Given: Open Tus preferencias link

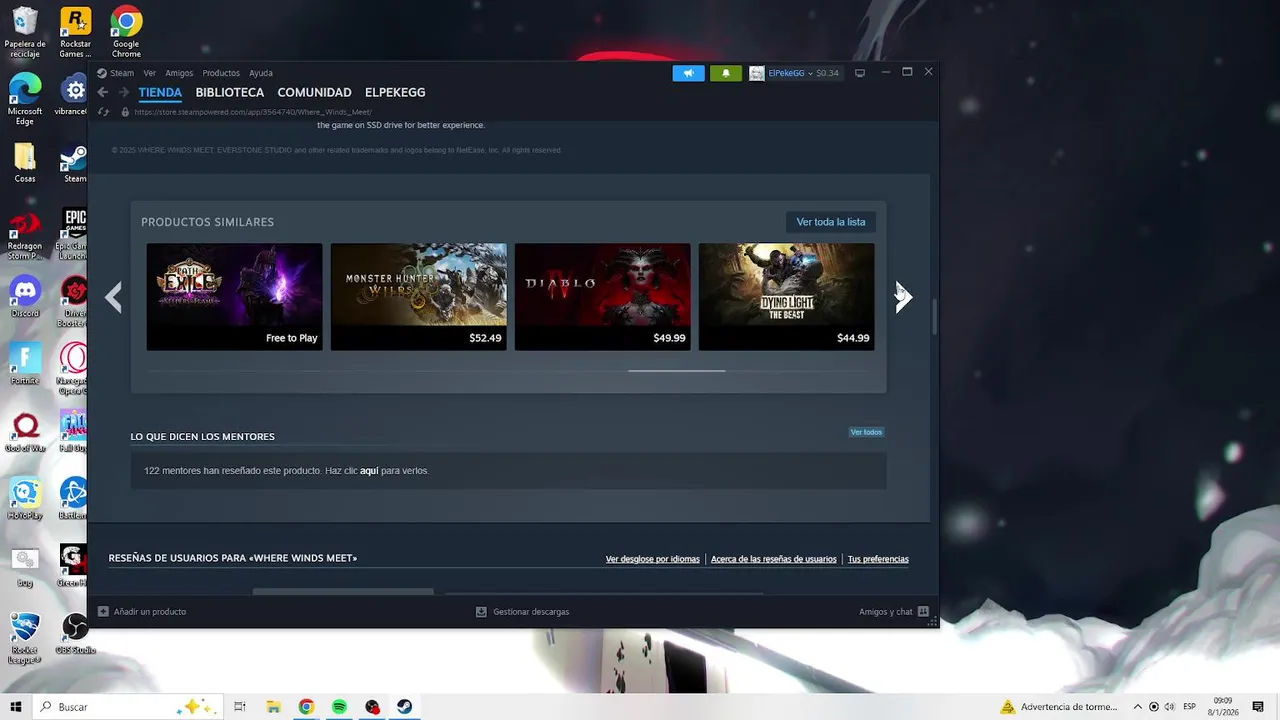Looking at the screenshot, I should click(x=878, y=559).
